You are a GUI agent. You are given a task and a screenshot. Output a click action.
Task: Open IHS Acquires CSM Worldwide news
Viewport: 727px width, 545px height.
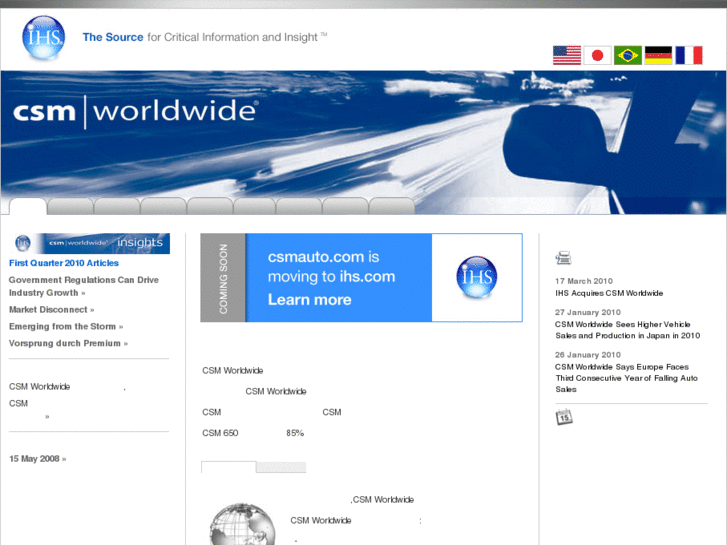tap(609, 293)
